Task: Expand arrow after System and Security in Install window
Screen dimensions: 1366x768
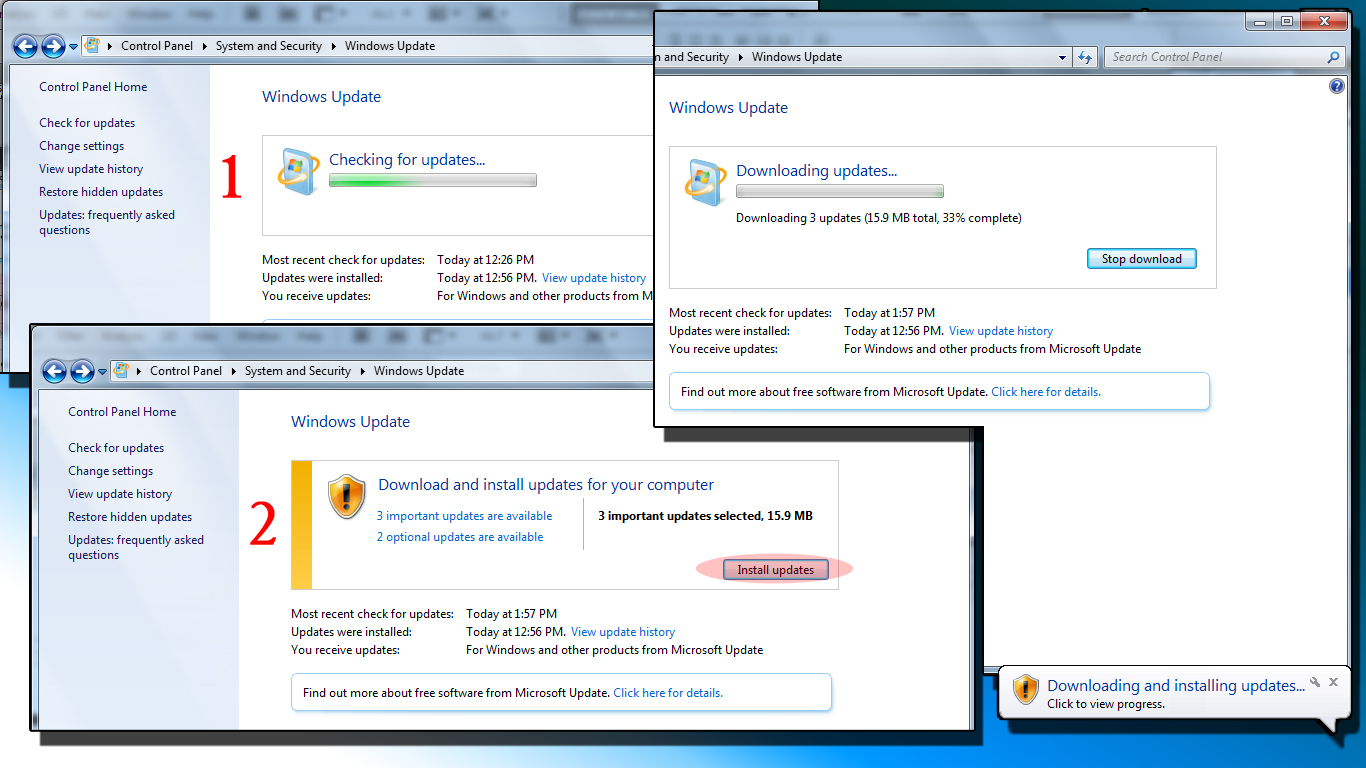Action: pyautogui.click(x=362, y=371)
